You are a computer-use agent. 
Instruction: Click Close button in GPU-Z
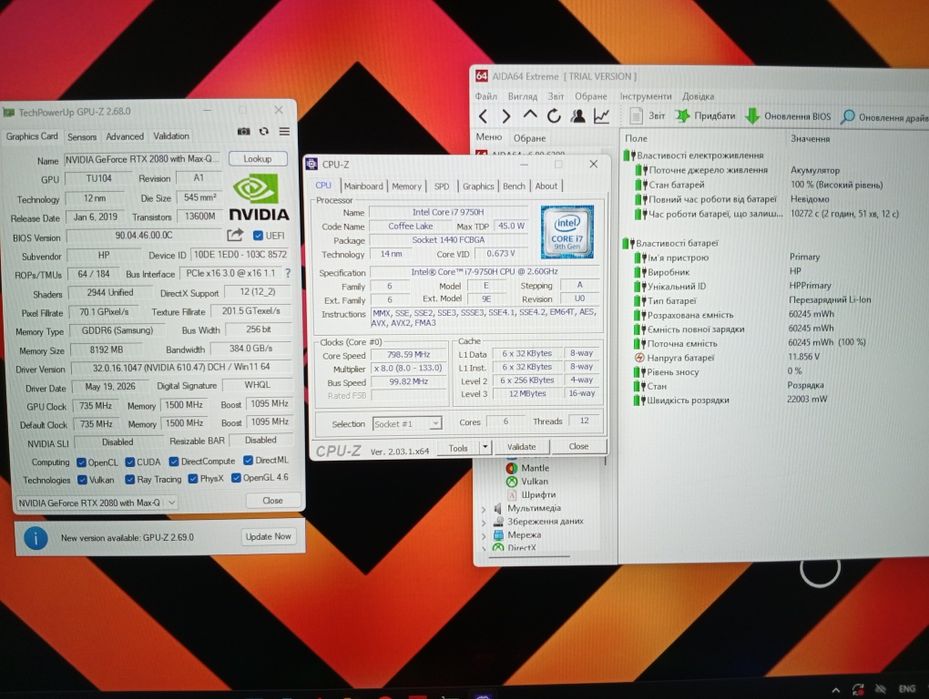pos(273,501)
